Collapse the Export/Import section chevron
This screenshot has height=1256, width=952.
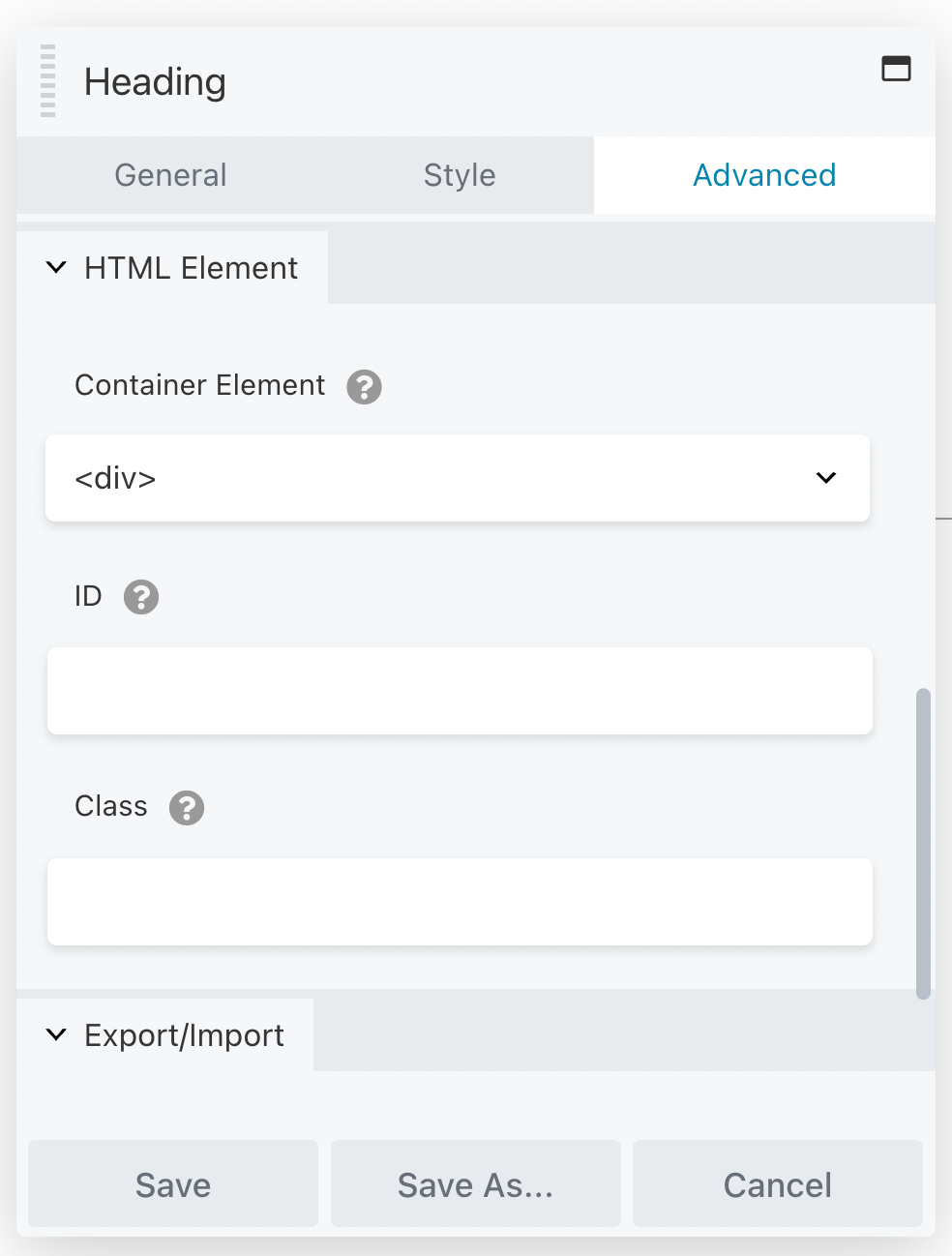tap(56, 1035)
